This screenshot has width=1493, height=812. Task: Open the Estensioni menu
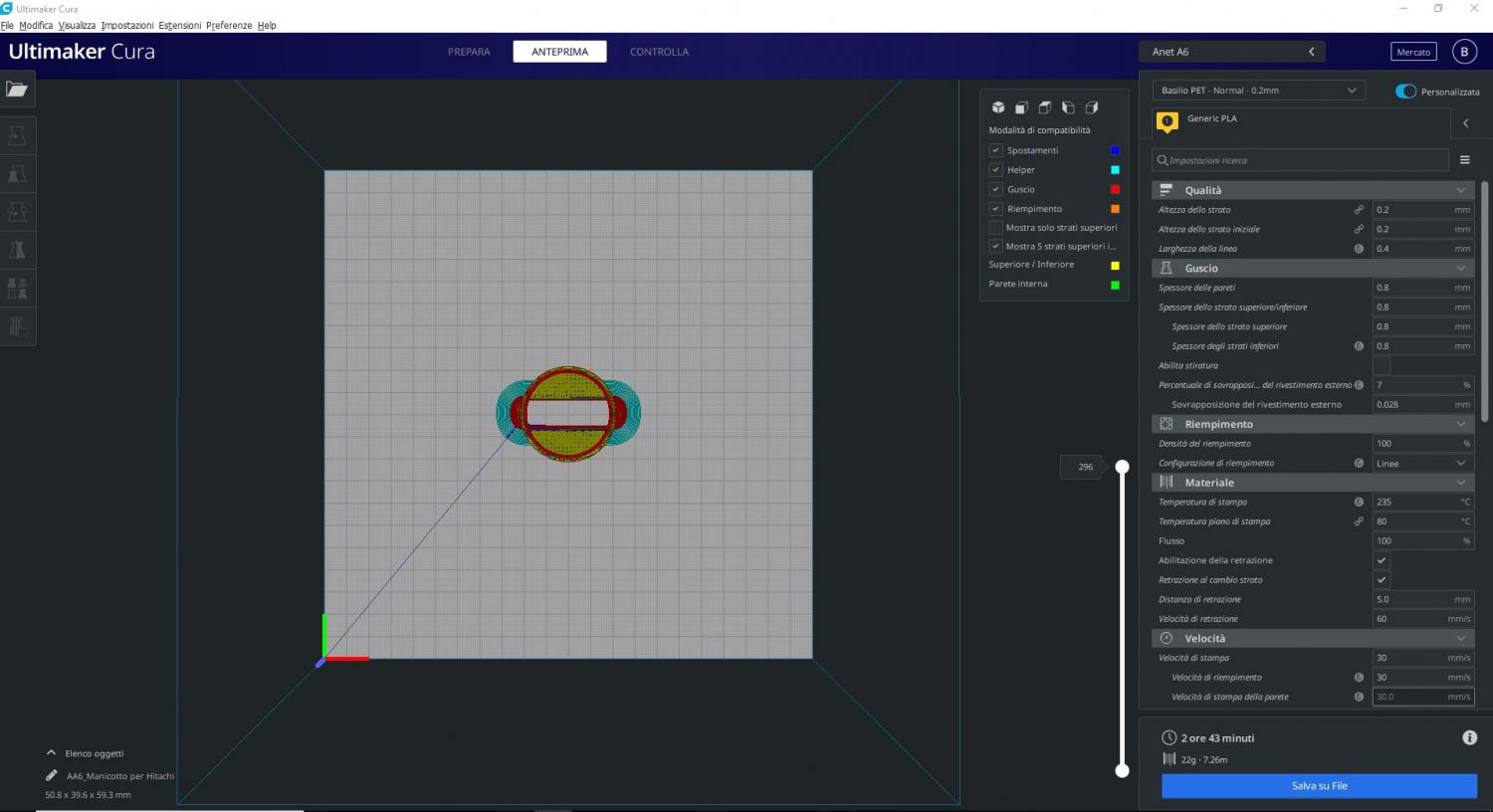point(179,25)
